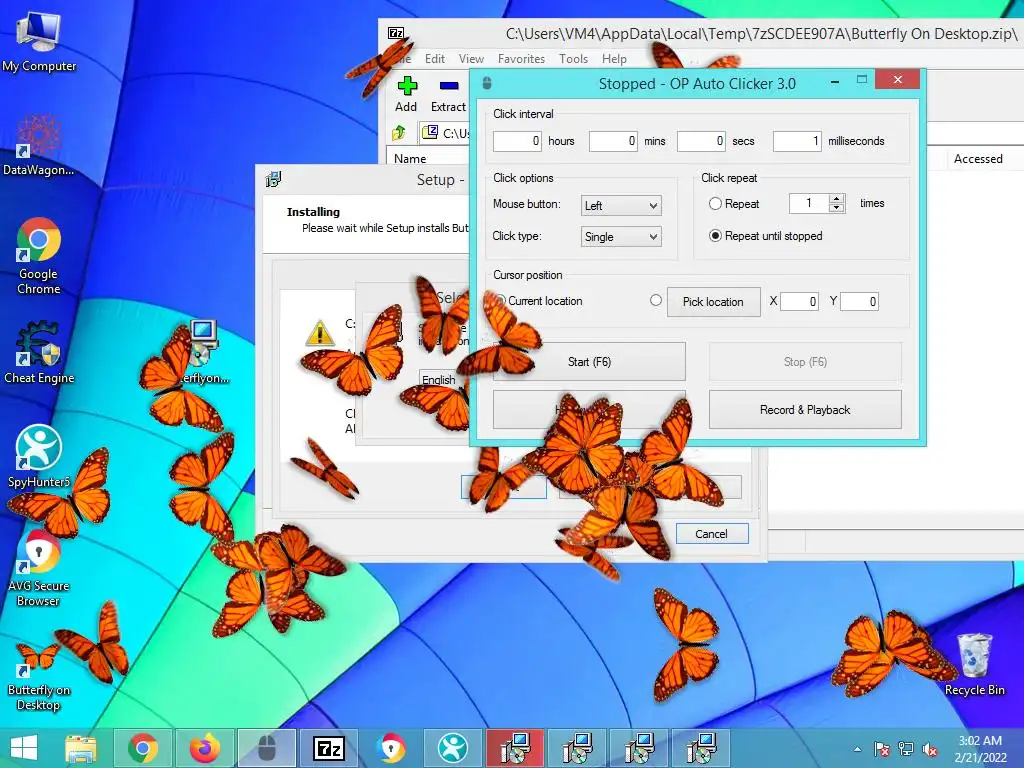Open the Edit menu in 7-Zip
1024x768 pixels.
pos(435,59)
